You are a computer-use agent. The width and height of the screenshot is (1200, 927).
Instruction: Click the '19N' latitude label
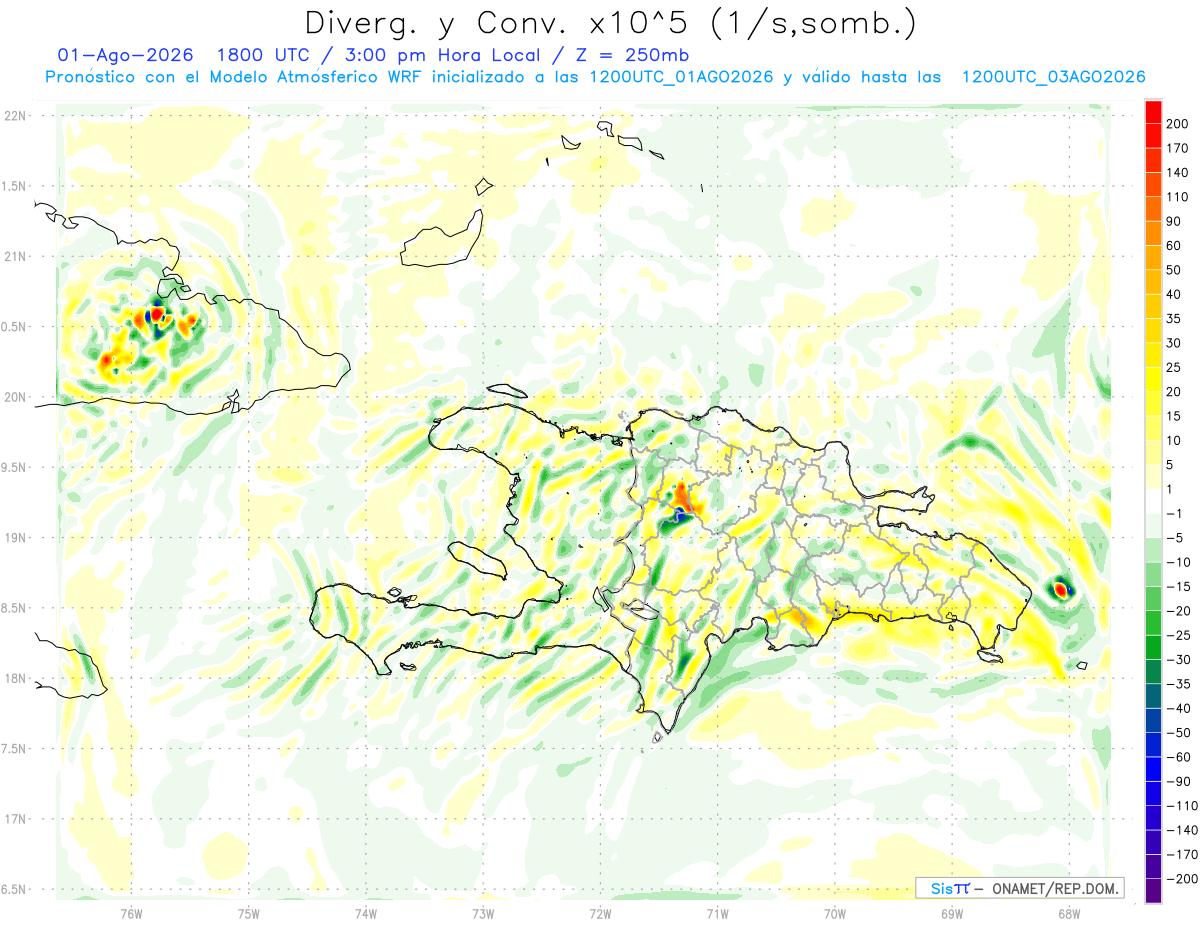[x=13, y=538]
